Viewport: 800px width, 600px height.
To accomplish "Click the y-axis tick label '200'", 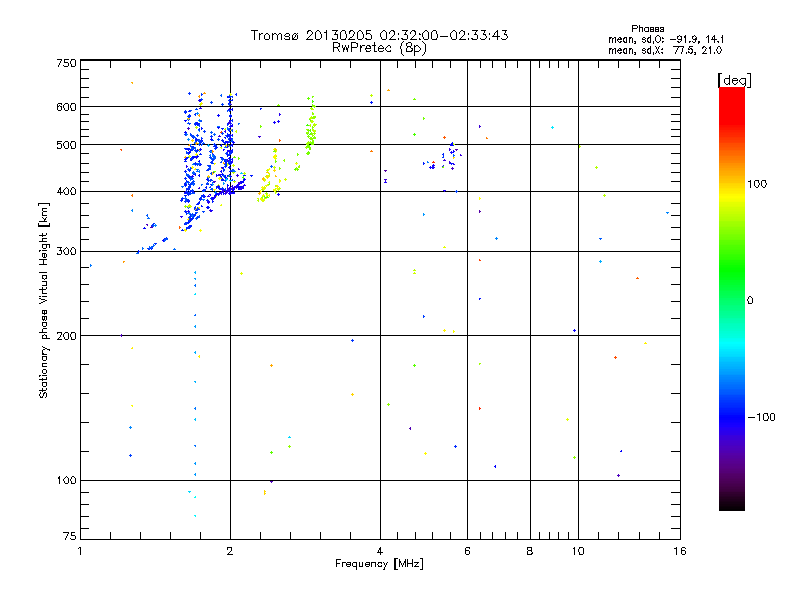I will [x=66, y=336].
